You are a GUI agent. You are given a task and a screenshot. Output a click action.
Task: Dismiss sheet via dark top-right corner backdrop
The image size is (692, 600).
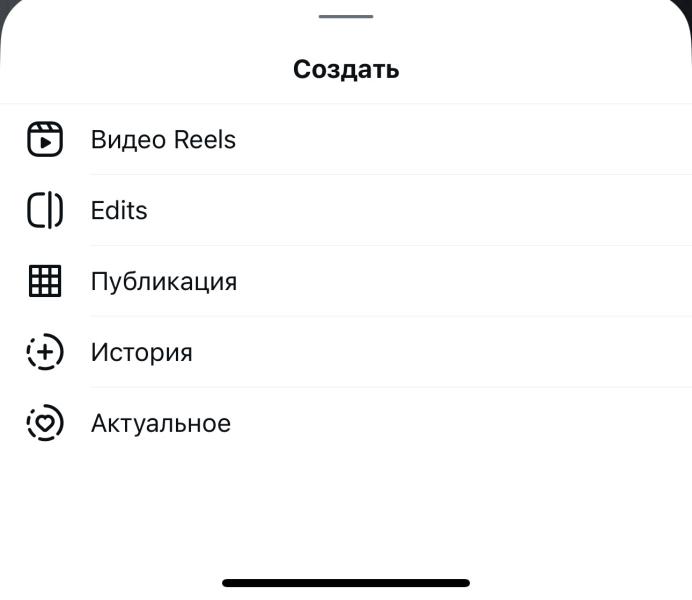[x=687, y=5]
